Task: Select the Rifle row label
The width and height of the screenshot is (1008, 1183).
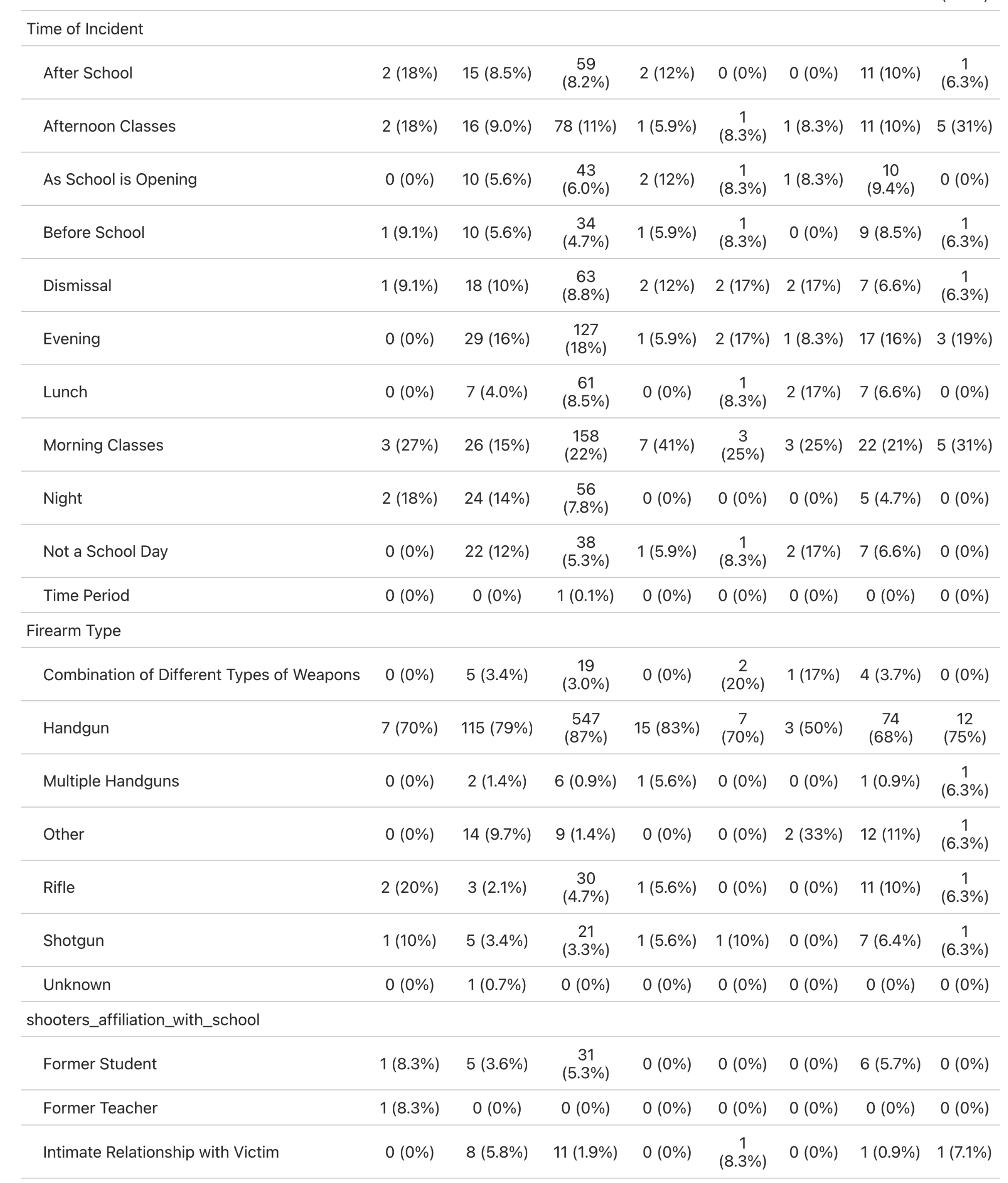Action: pos(59,887)
